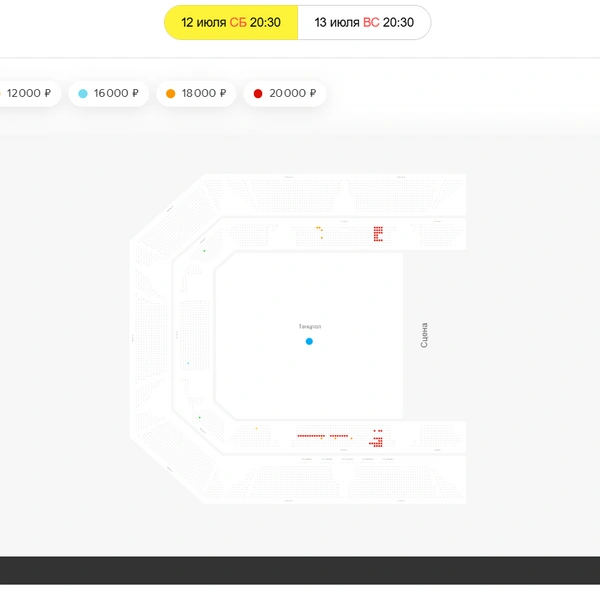Viewport: 600px width, 600px height.
Task: Select the small blue seat in the left stand
Action: click(188, 363)
